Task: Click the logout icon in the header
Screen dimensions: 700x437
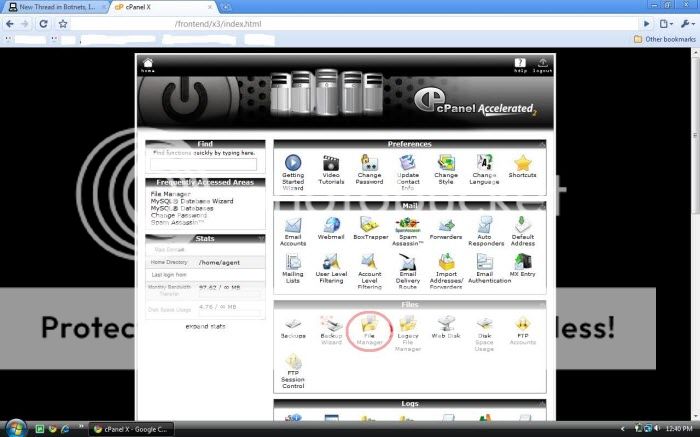Action: tap(542, 65)
